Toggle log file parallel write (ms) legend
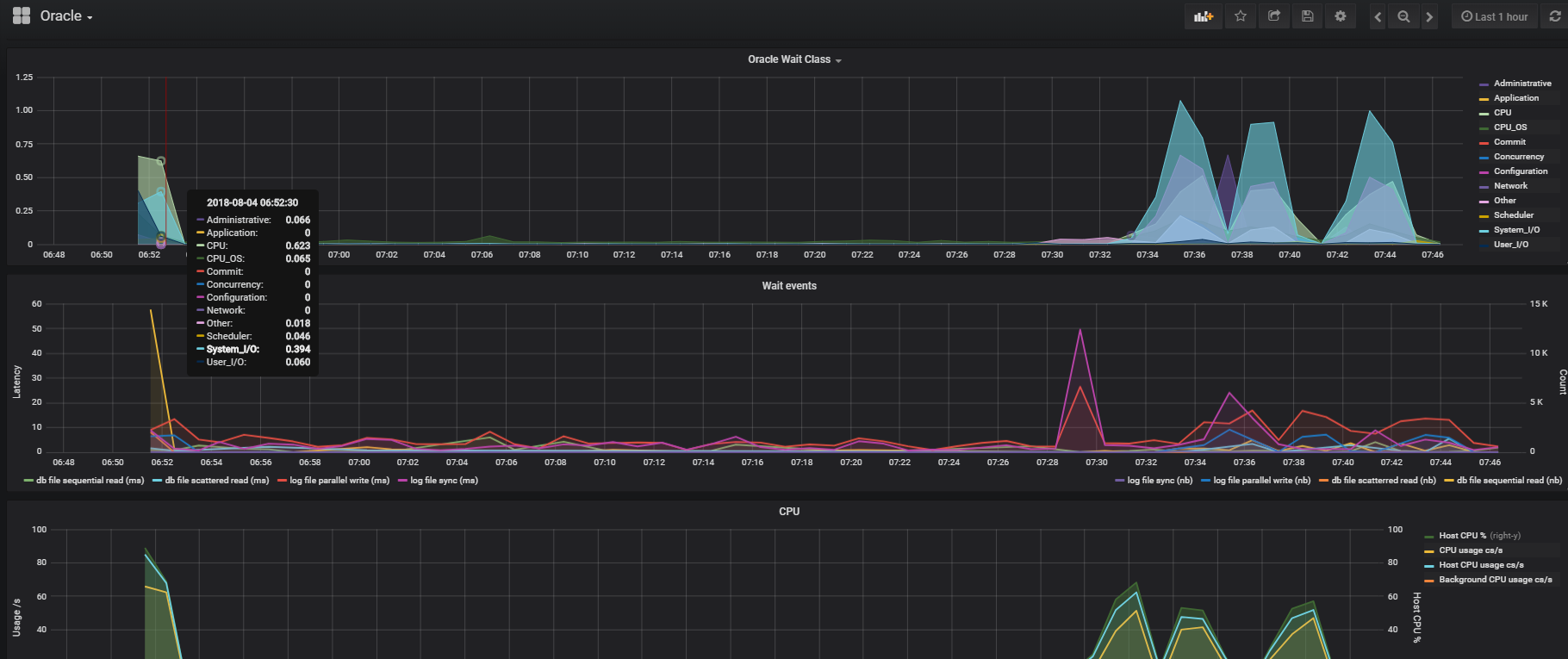Viewport: 1568px width, 659px height. click(339, 481)
